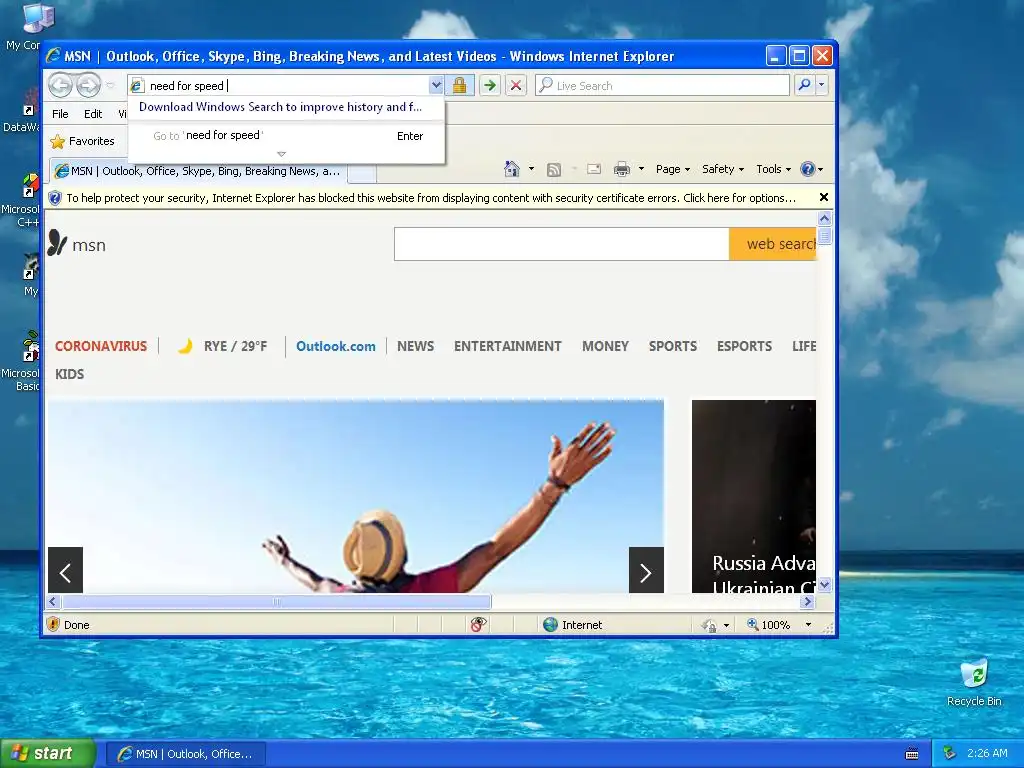
Task: Click the Live Search magnifier button
Action: 805,85
